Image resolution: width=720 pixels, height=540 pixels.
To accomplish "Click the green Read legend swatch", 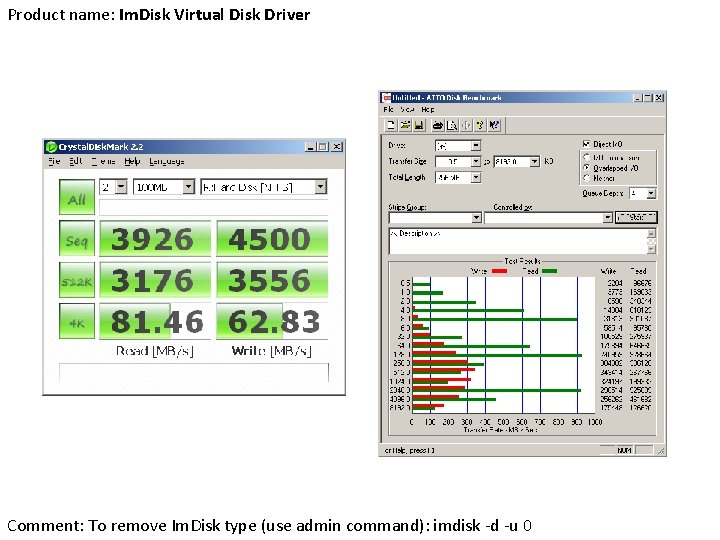I will (549, 271).
